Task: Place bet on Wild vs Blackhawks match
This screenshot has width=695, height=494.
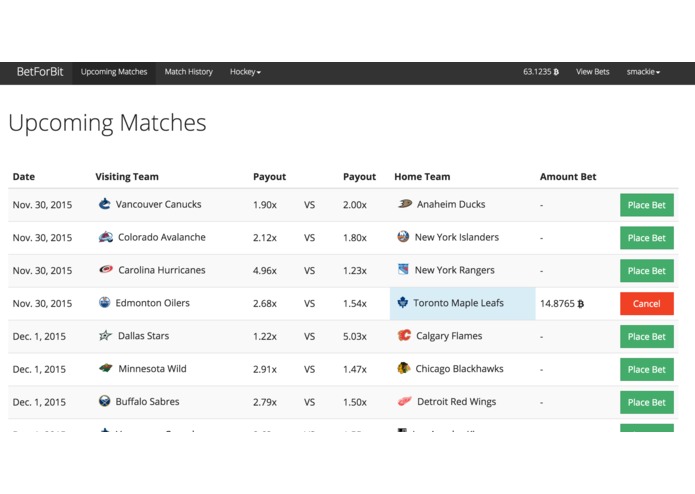Action: (647, 370)
